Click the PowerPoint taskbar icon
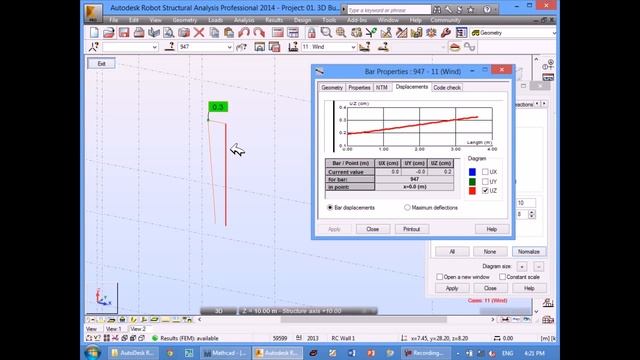 coord(371,353)
